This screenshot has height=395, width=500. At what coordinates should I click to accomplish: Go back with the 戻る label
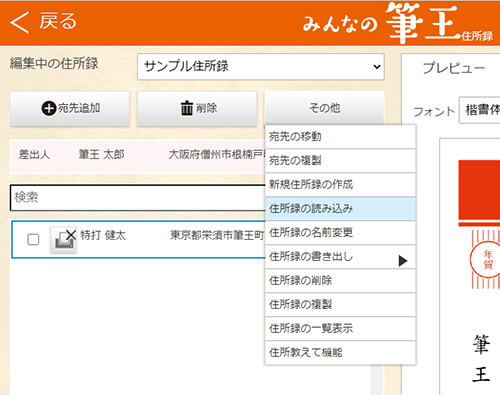pyautogui.click(x=58, y=21)
